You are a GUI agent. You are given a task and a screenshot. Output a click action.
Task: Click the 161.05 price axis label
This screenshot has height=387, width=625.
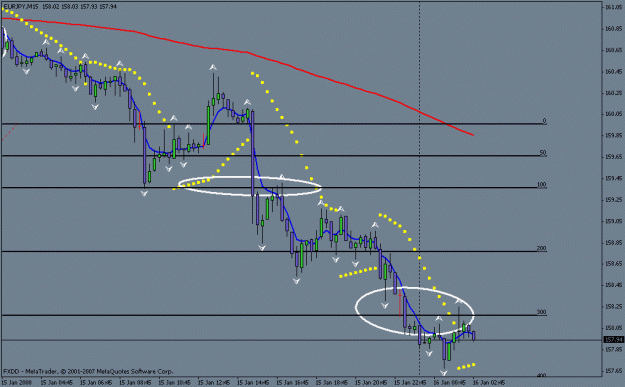click(614, 8)
